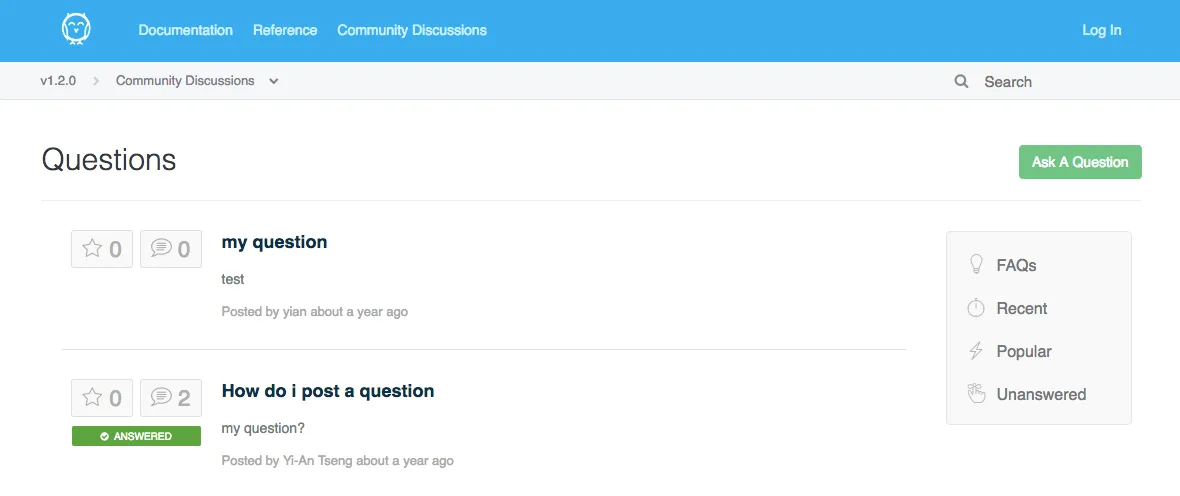Click the Popular lightning bolt icon
This screenshot has height=496, width=1180.
[x=976, y=351]
